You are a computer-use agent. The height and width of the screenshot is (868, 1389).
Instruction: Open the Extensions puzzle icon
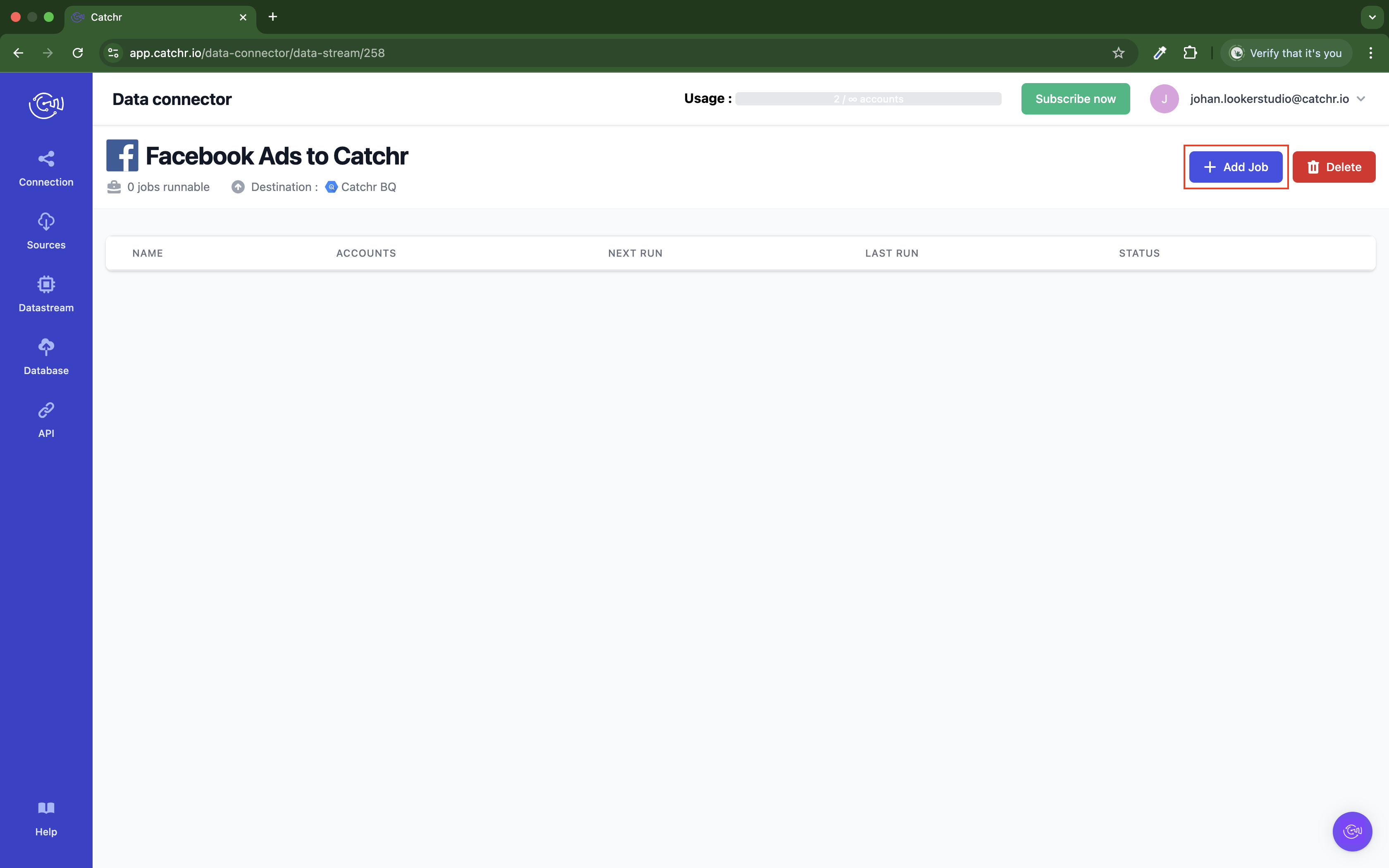coord(1190,53)
